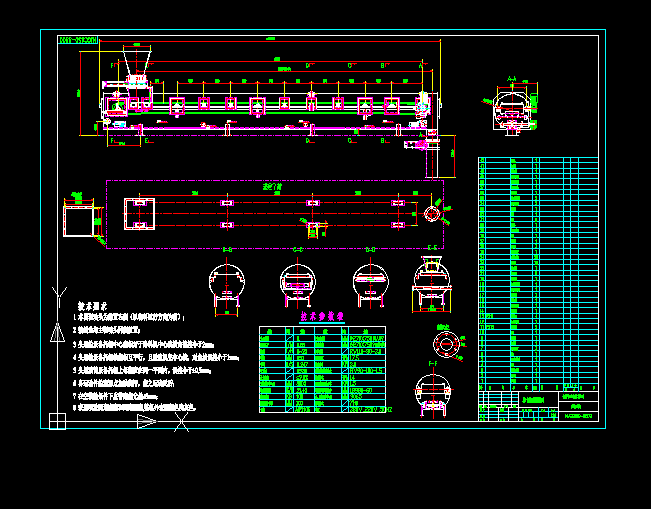Image resolution: width=651 pixels, height=509 pixels.
Task: Click the UCS X-axis arrowhead
Action: tap(147, 421)
